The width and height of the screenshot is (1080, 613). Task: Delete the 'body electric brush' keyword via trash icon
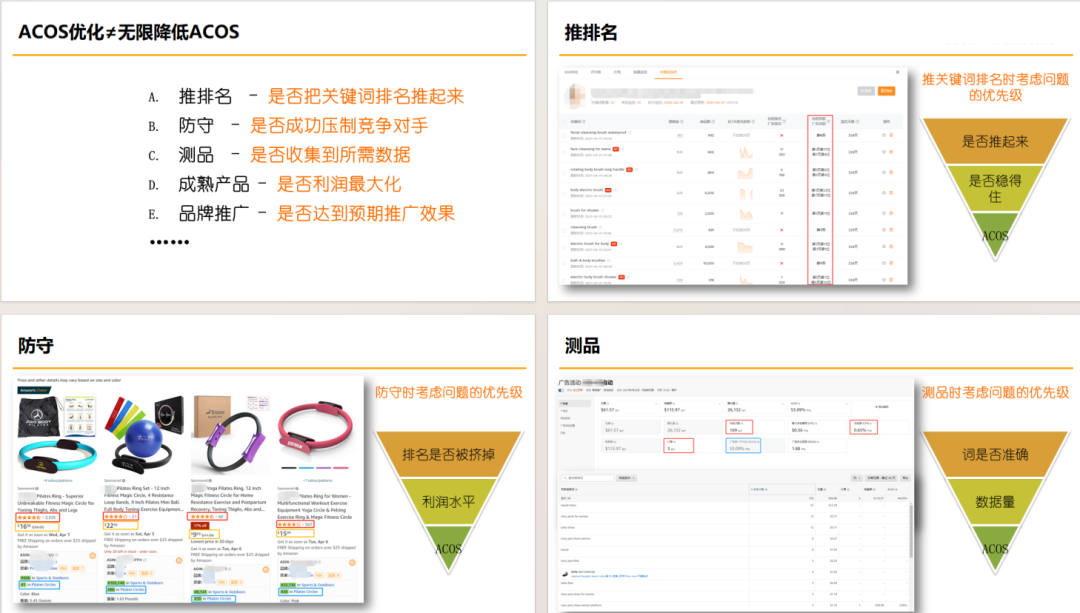pyautogui.click(x=891, y=193)
